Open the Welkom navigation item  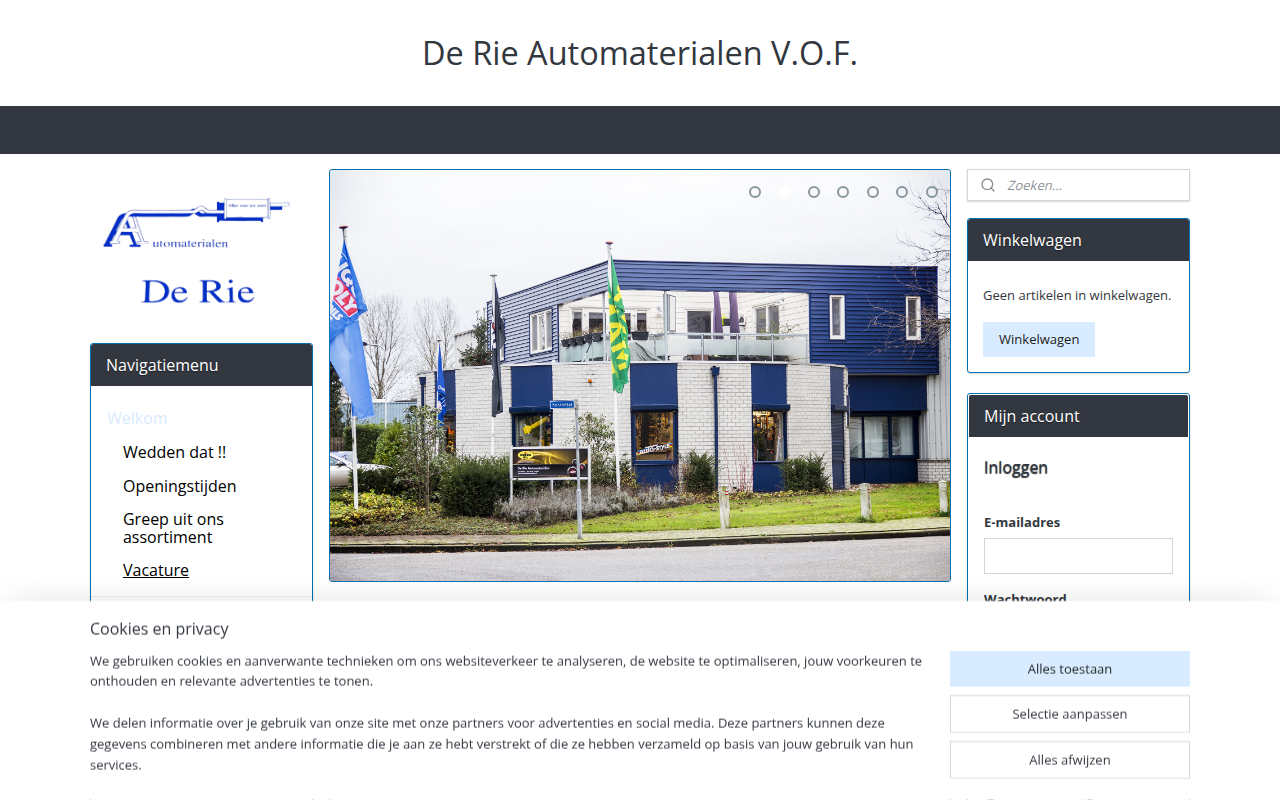137,418
